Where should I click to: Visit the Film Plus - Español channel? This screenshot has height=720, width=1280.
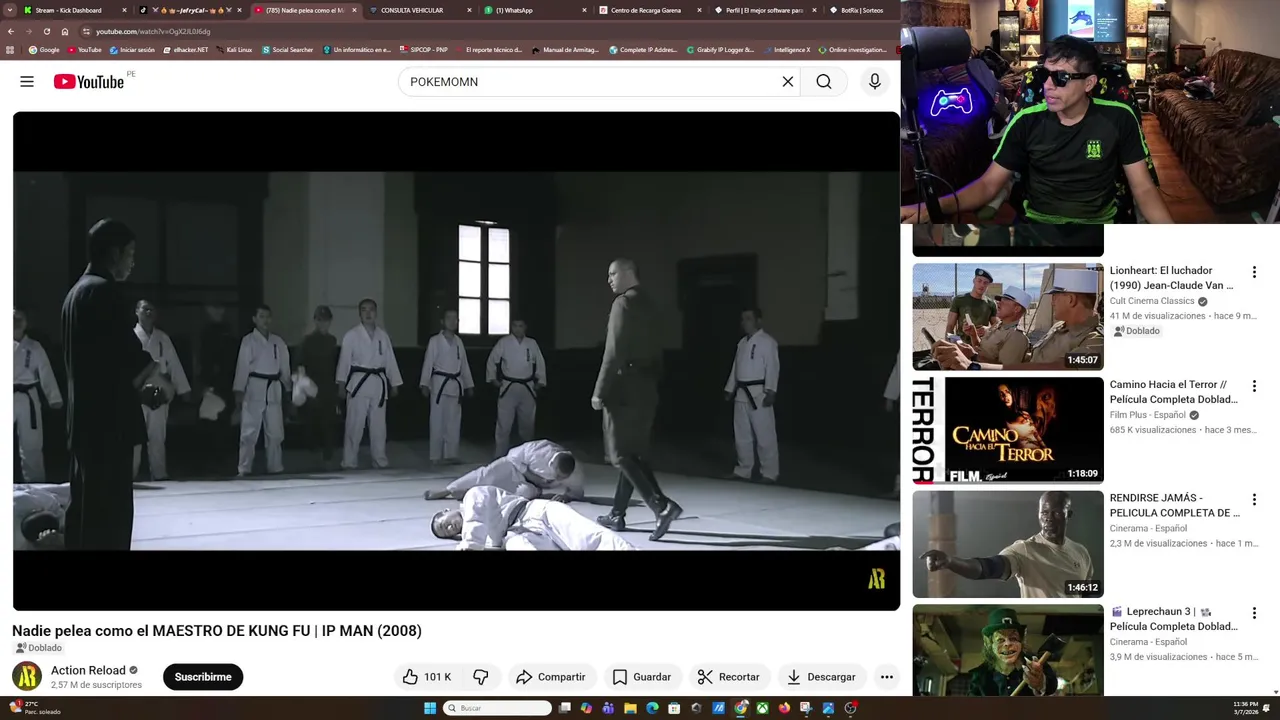click(x=1148, y=415)
